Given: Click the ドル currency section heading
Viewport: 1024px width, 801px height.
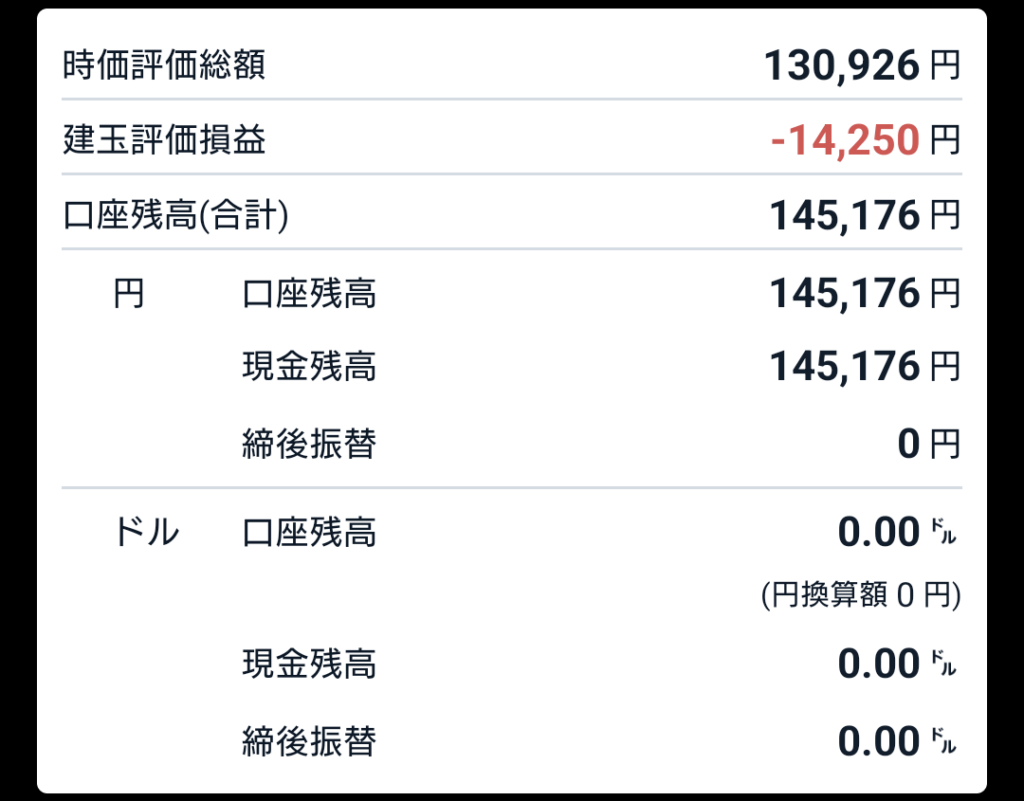Looking at the screenshot, I should pyautogui.click(x=147, y=533).
